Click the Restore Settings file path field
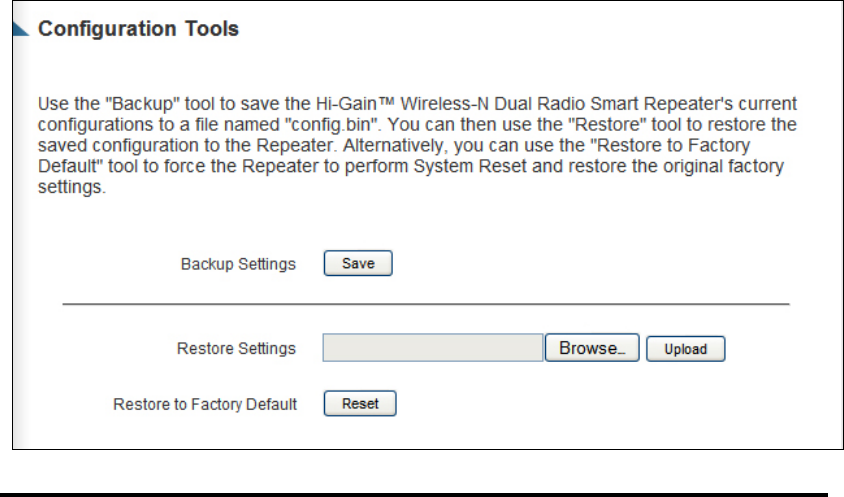This screenshot has width=844, height=497. tap(432, 348)
